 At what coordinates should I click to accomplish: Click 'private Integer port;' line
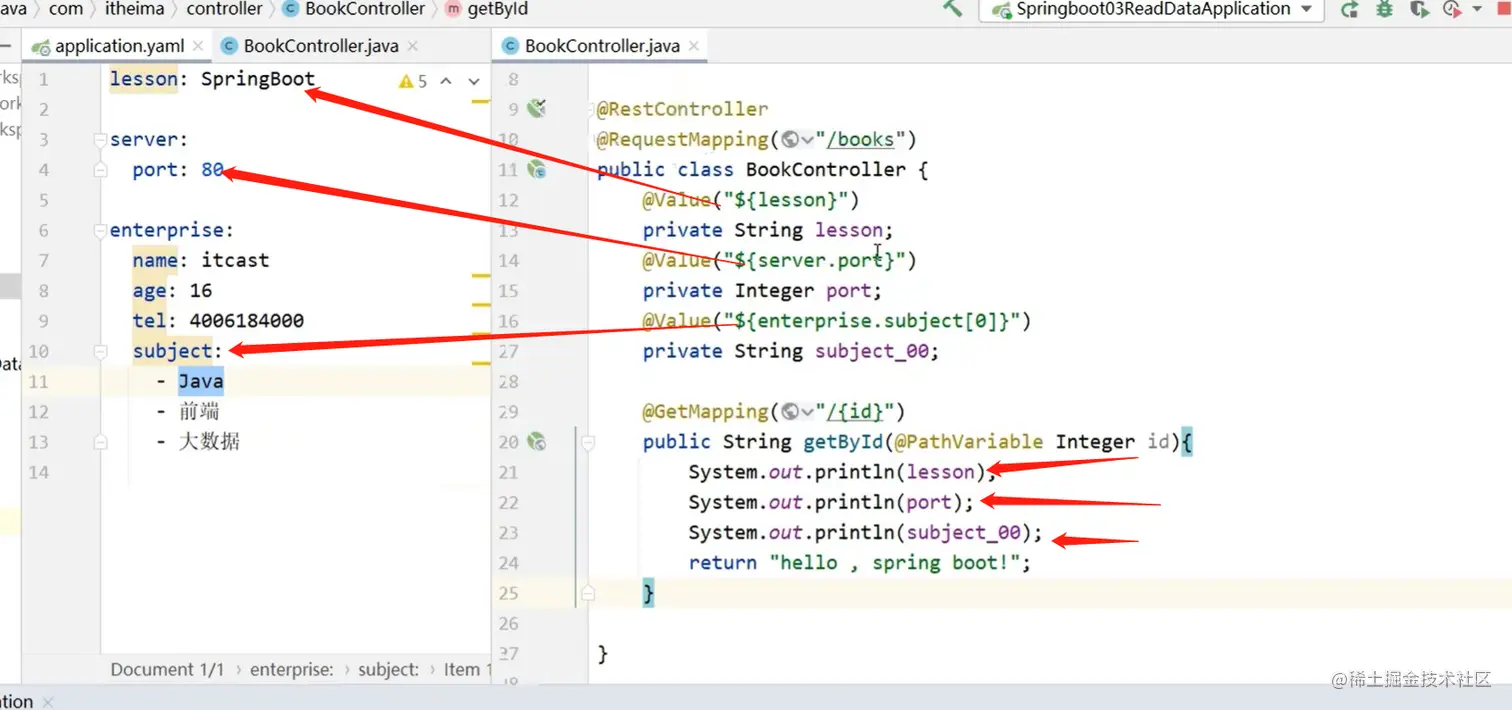[x=763, y=291]
